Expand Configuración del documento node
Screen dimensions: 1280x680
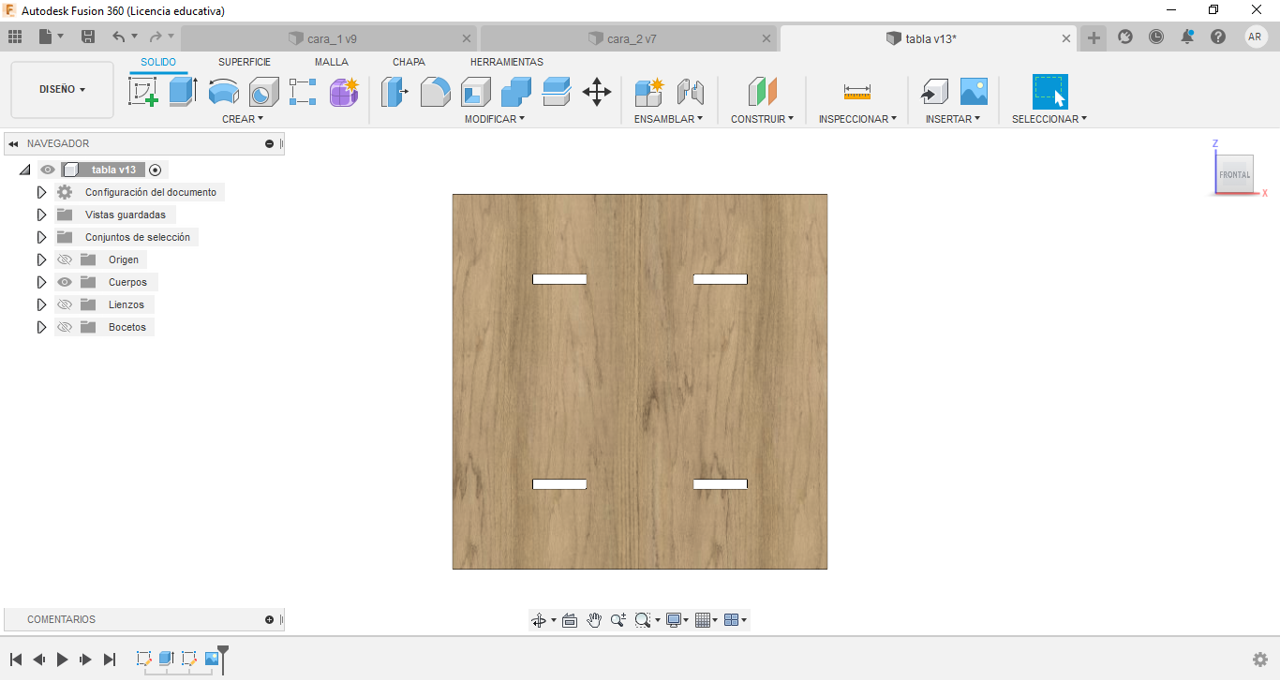tap(41, 192)
